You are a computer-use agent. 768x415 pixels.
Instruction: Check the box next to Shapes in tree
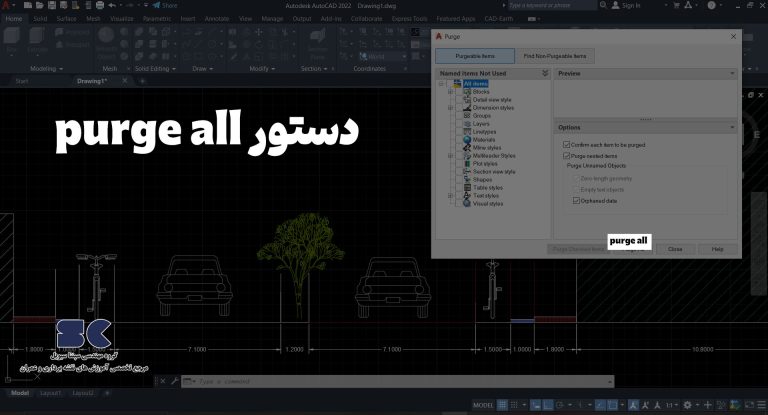point(458,180)
